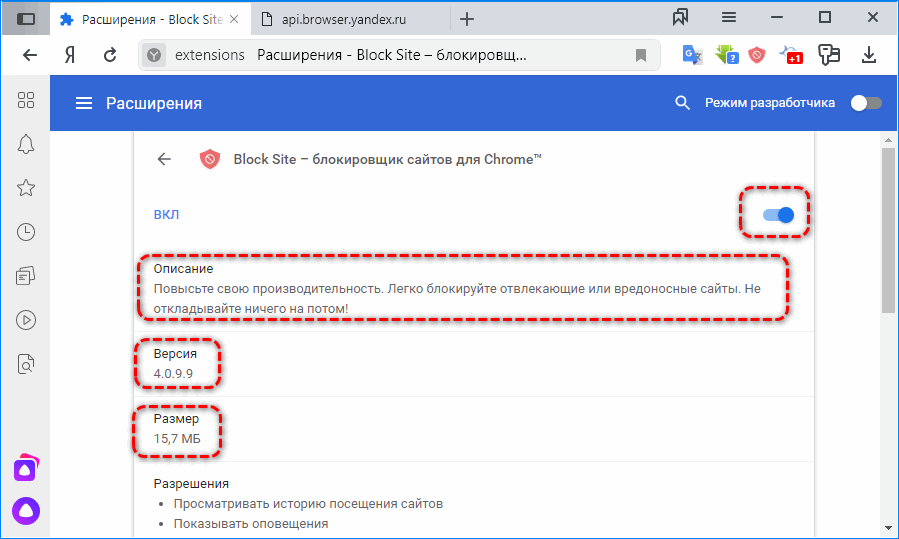The height and width of the screenshot is (539, 899).
Task: Return to extensions list with back arrow
Action: pyautogui.click(x=165, y=159)
